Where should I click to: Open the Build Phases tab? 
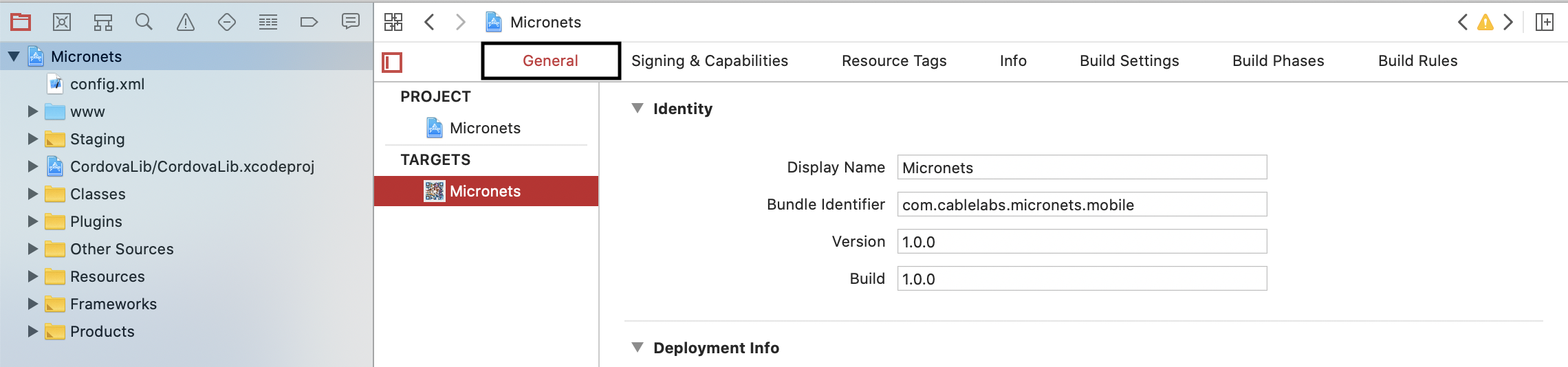[1278, 60]
